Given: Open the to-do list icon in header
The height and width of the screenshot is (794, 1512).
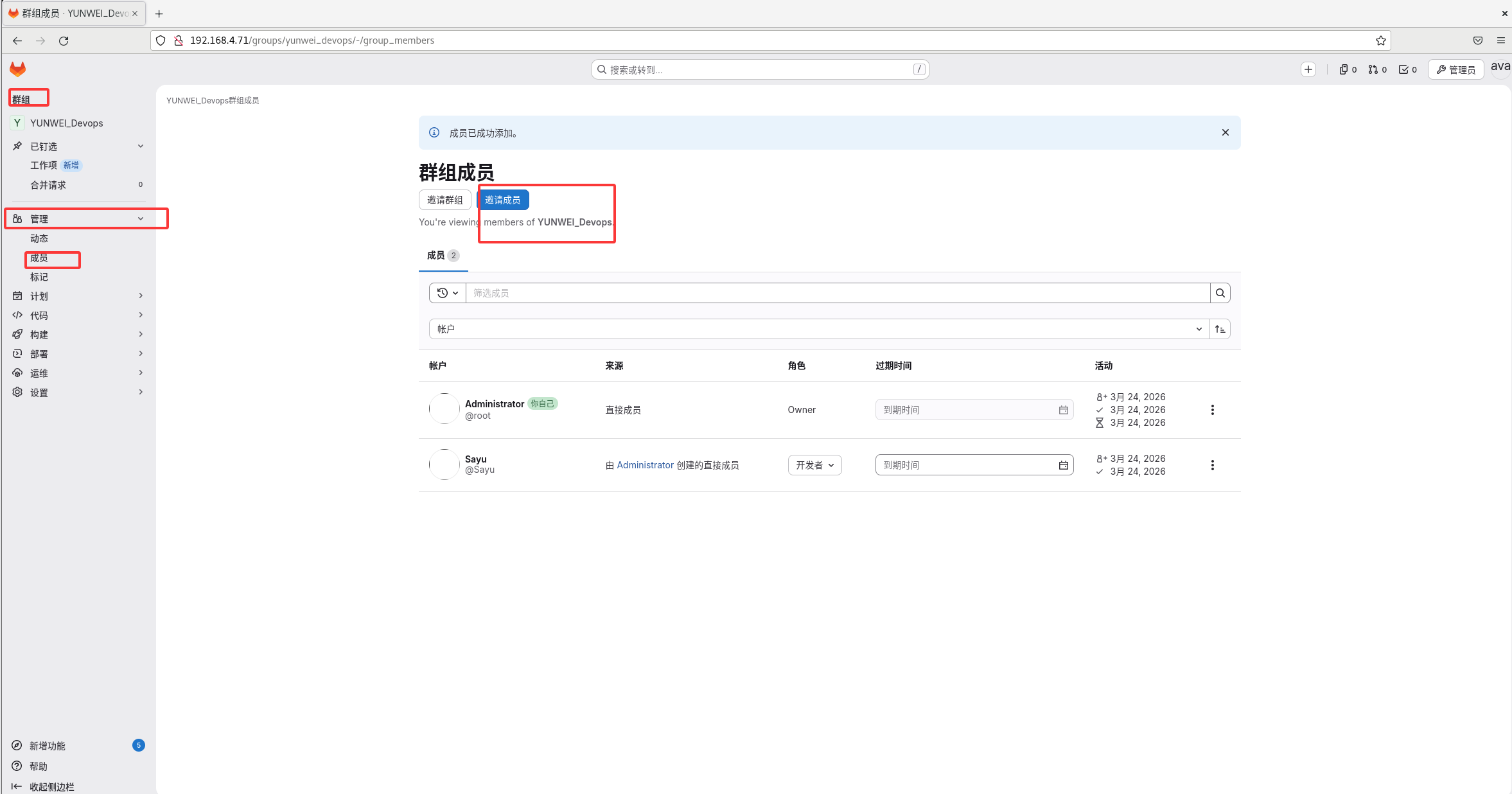Looking at the screenshot, I should [x=1407, y=69].
